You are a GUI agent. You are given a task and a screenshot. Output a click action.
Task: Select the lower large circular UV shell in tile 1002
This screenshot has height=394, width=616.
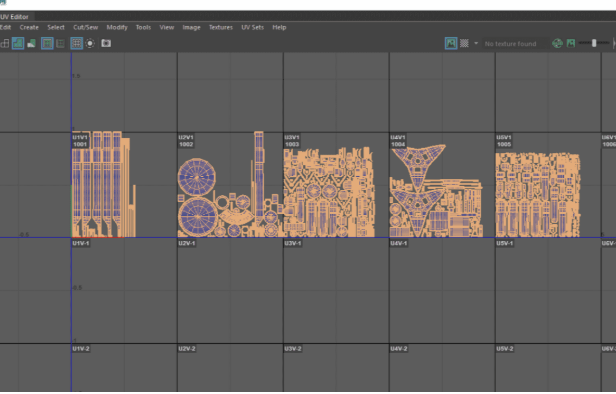(198, 217)
